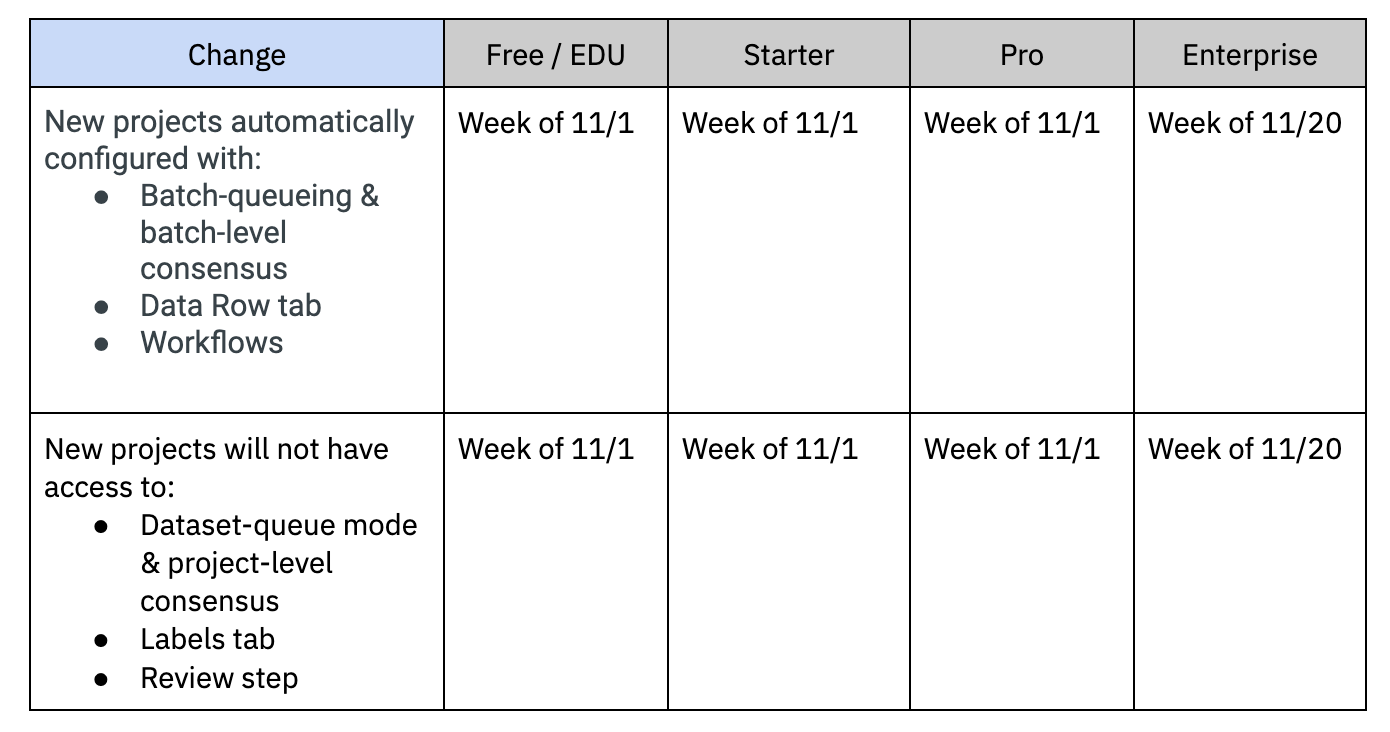Select the Starter column header
The width and height of the screenshot is (1390, 732).
click(x=789, y=54)
